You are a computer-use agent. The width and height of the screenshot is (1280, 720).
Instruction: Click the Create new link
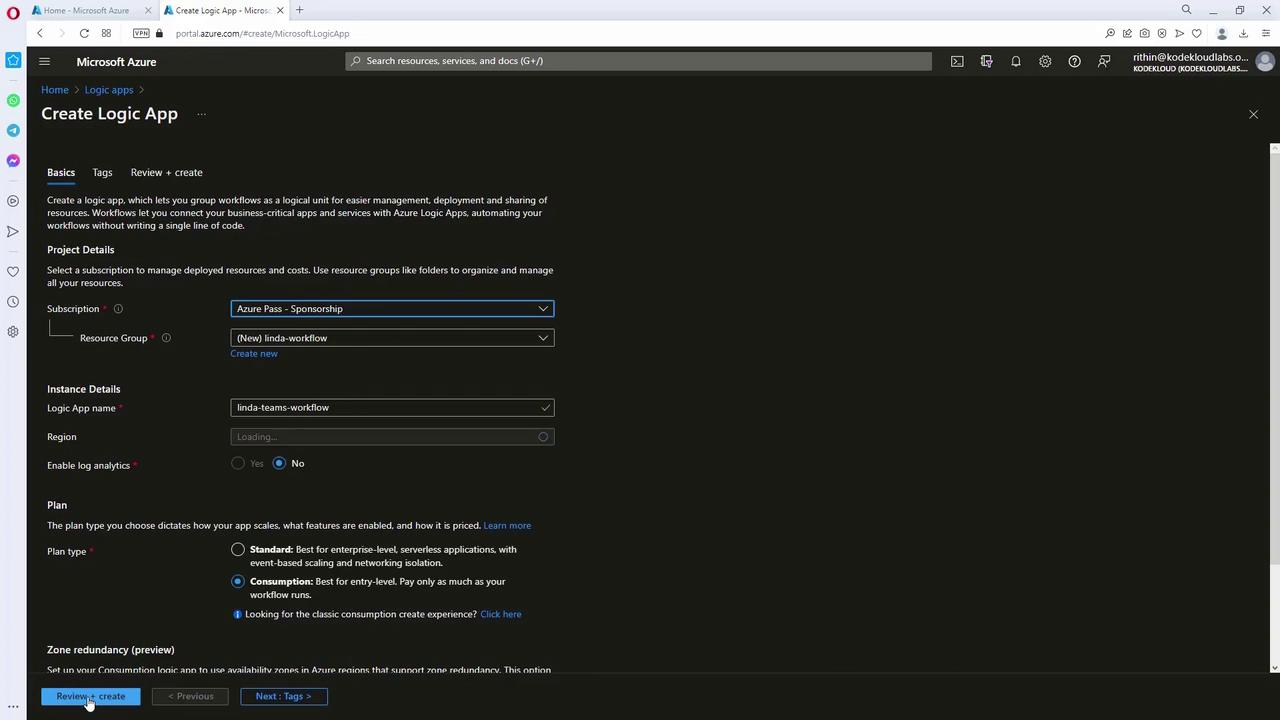pos(254,354)
